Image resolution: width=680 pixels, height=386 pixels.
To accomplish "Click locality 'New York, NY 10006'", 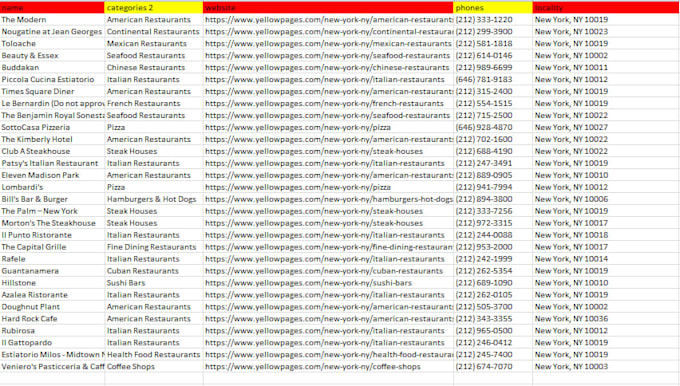I will (606, 199).
